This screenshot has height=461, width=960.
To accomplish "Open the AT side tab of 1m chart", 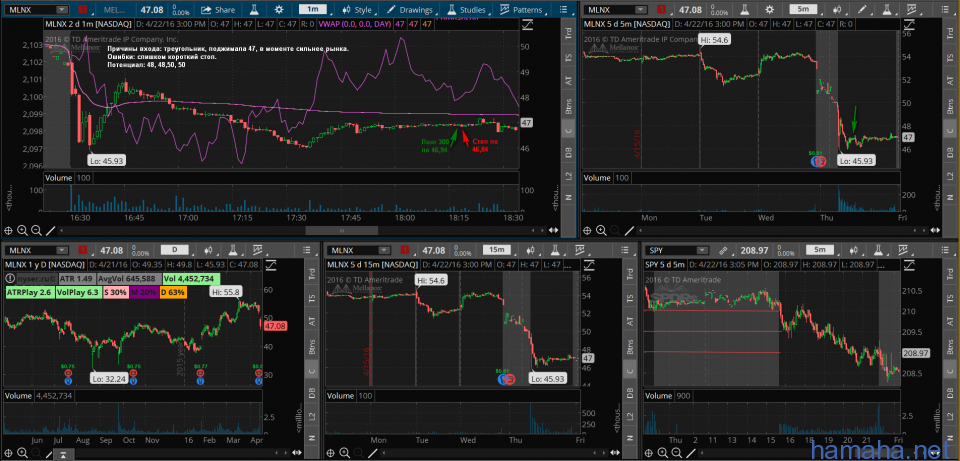I will click(x=569, y=80).
